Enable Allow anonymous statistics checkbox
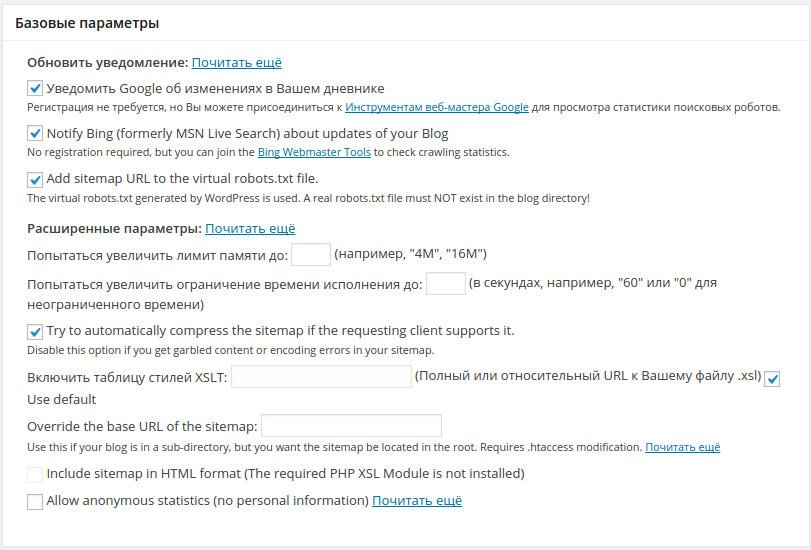Image resolution: width=811 pixels, height=550 pixels. pos(35,501)
